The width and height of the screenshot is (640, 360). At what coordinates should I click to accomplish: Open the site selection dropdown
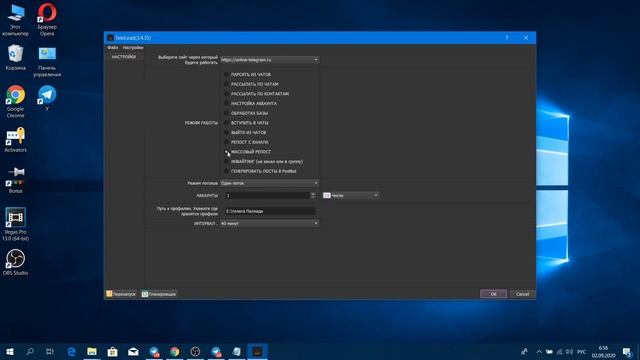click(x=269, y=60)
